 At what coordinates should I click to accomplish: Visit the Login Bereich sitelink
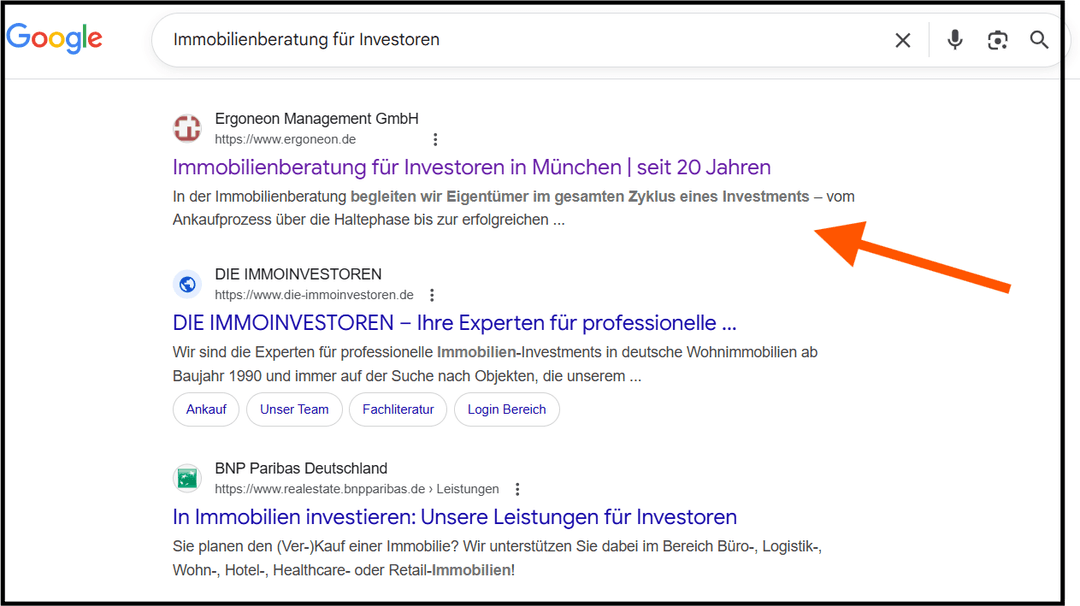(506, 409)
